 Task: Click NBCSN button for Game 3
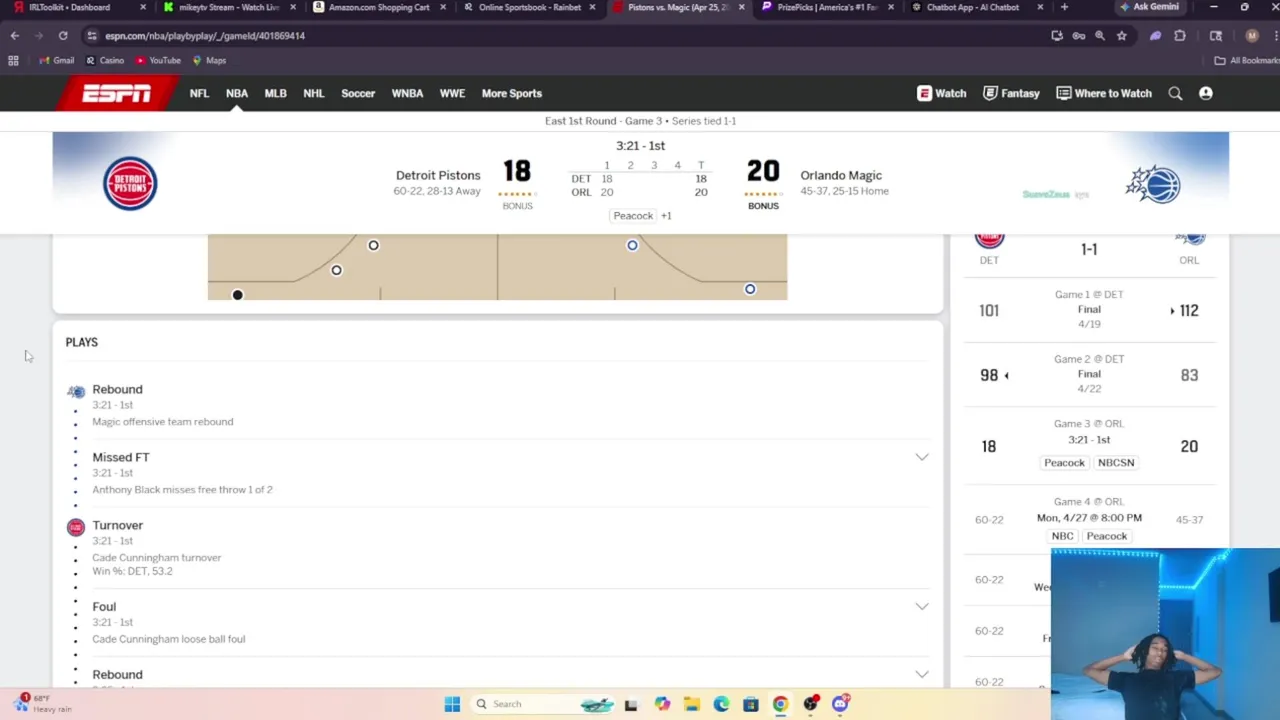tap(1116, 463)
